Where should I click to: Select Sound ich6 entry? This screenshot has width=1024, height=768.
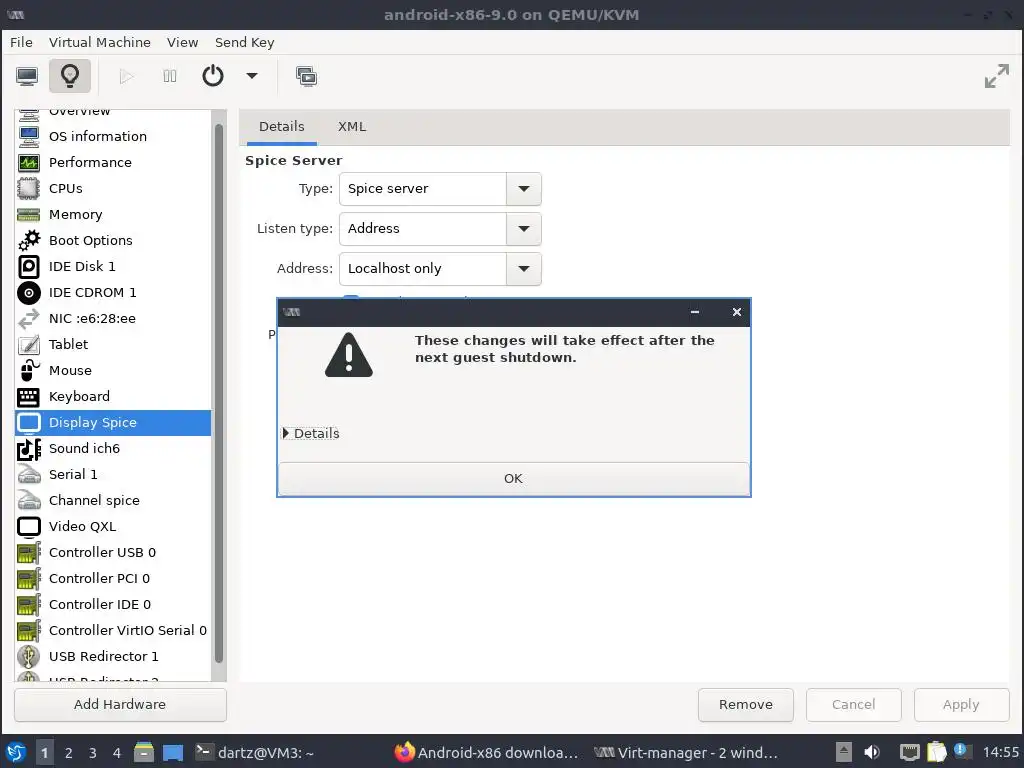click(x=113, y=449)
